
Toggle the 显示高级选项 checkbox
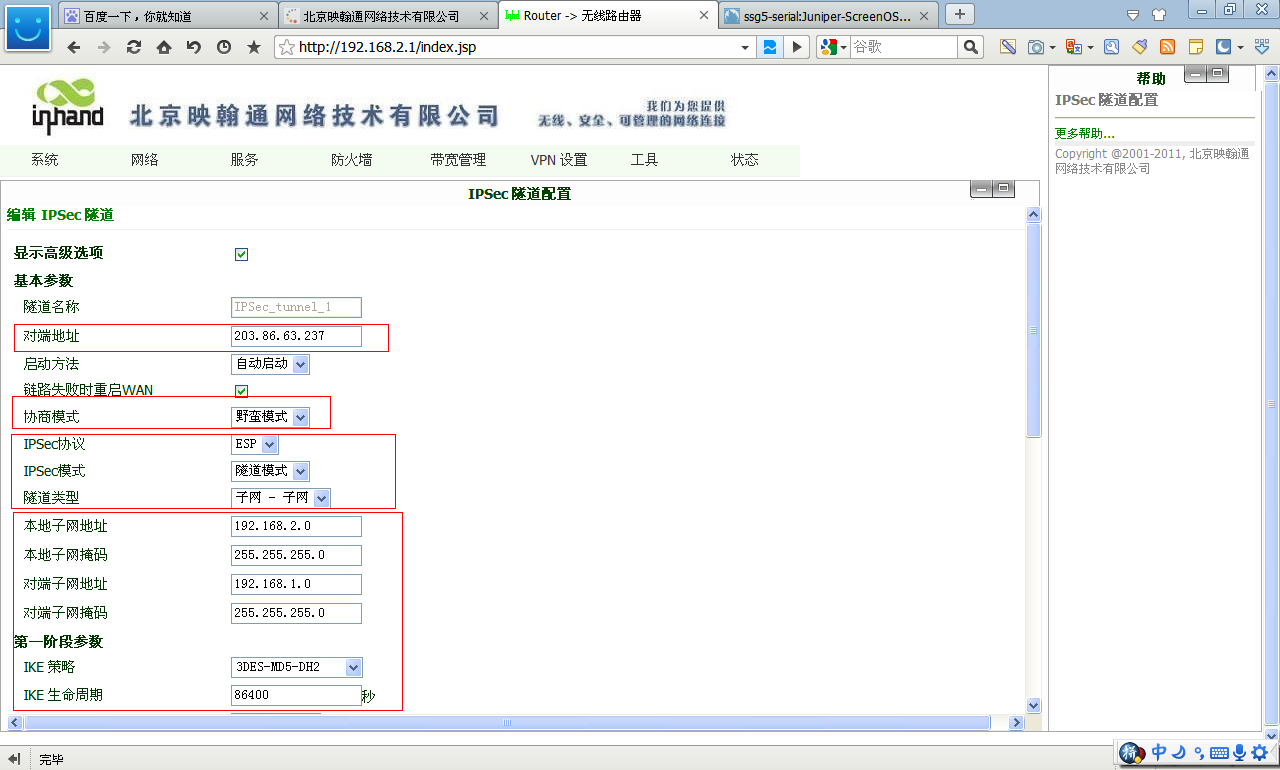(241, 254)
